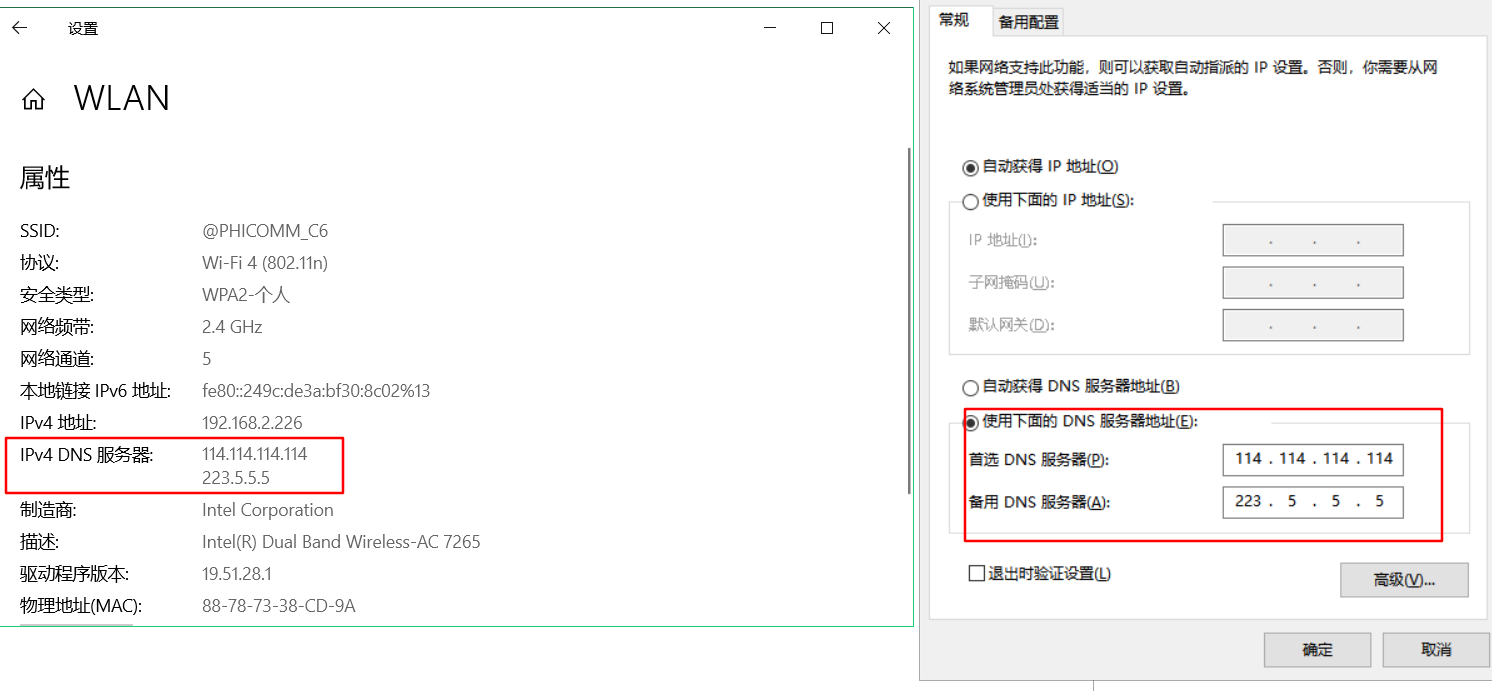Click the IPv4 DNS 服务器 label
The image size is (1492, 691).
pos(87,455)
